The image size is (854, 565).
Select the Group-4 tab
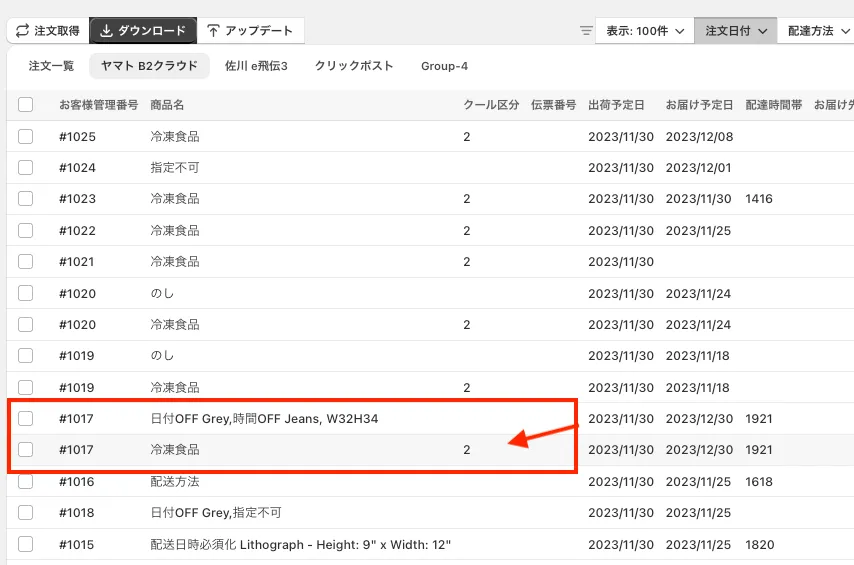444,66
